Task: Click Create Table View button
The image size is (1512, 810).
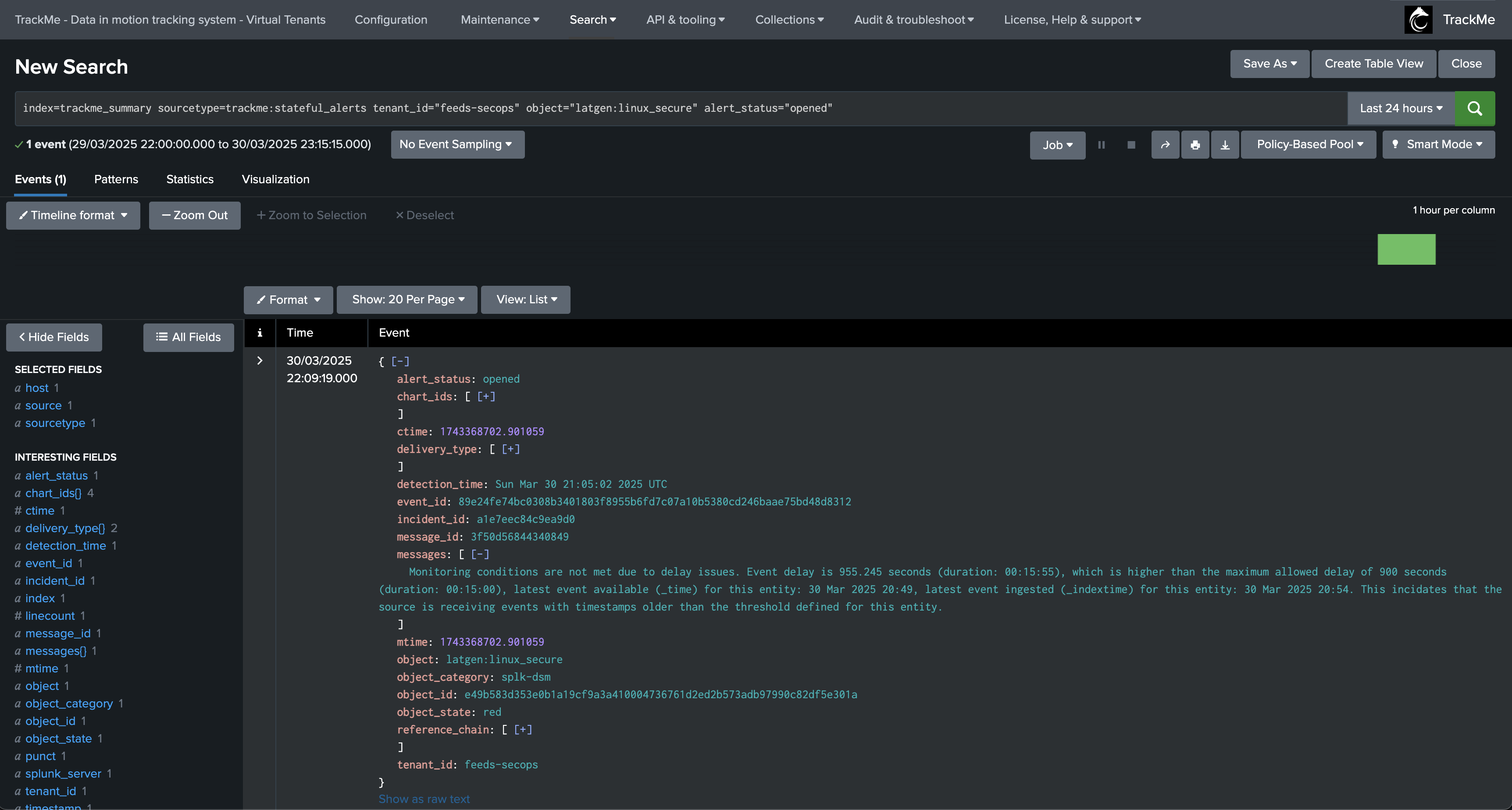Action: (x=1373, y=64)
